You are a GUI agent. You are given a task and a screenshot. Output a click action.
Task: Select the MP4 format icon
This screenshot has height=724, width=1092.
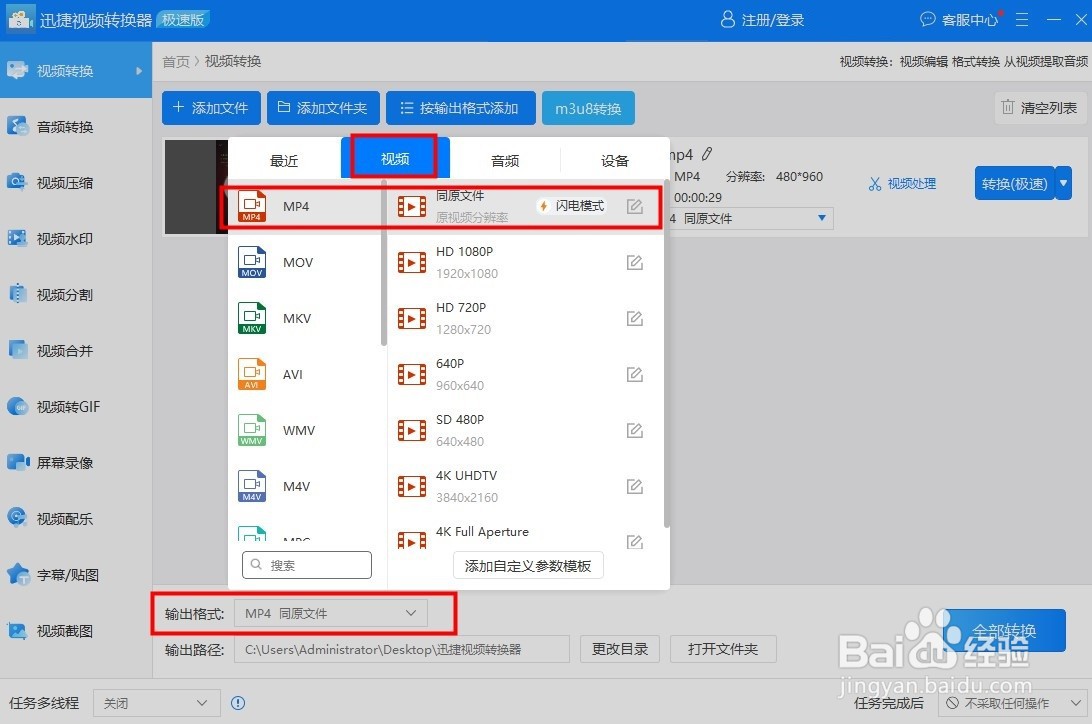pos(251,206)
